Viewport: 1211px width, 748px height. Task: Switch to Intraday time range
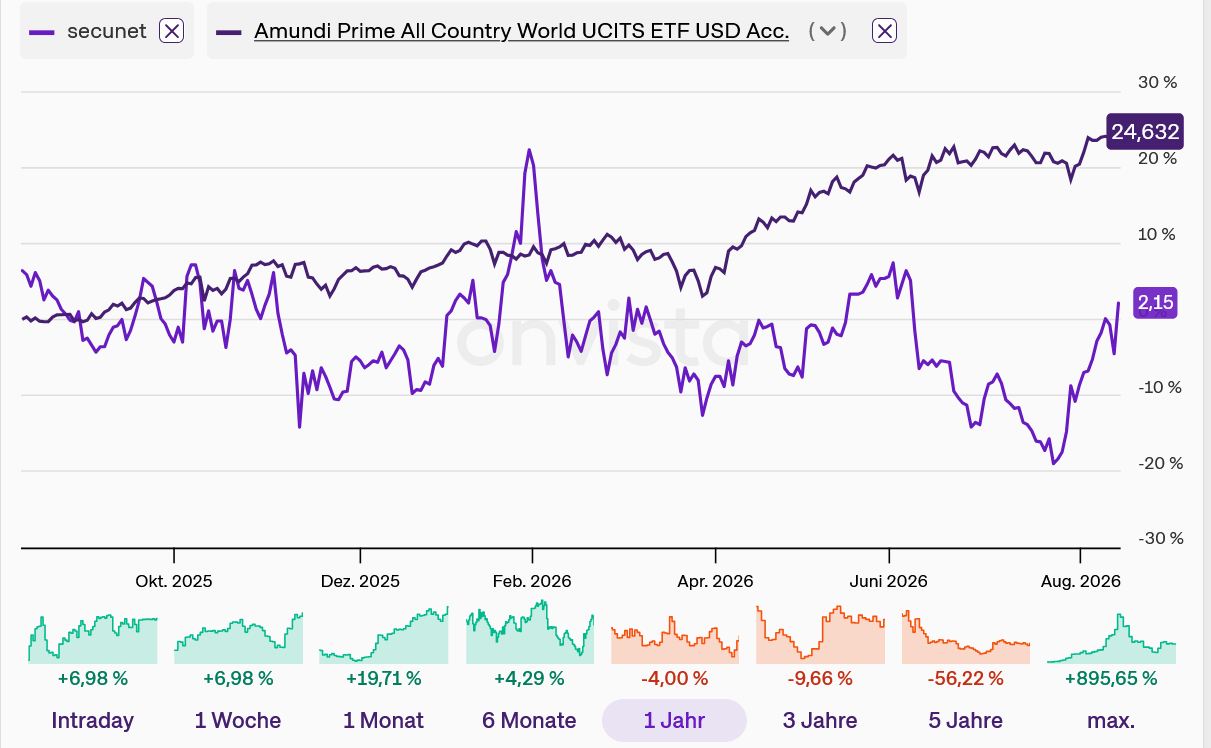point(92,720)
